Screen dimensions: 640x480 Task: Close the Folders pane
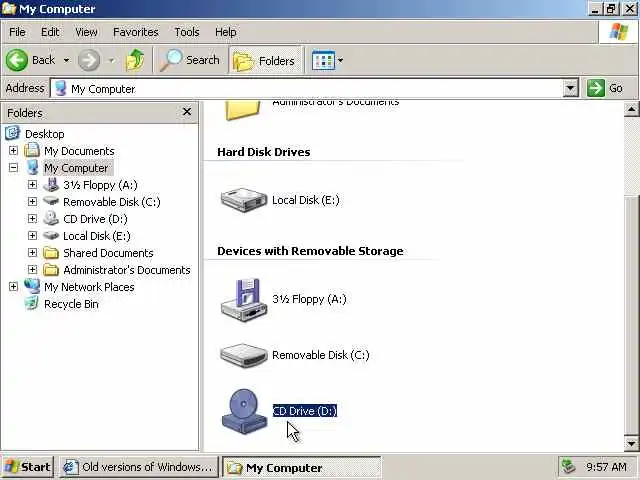coord(187,112)
